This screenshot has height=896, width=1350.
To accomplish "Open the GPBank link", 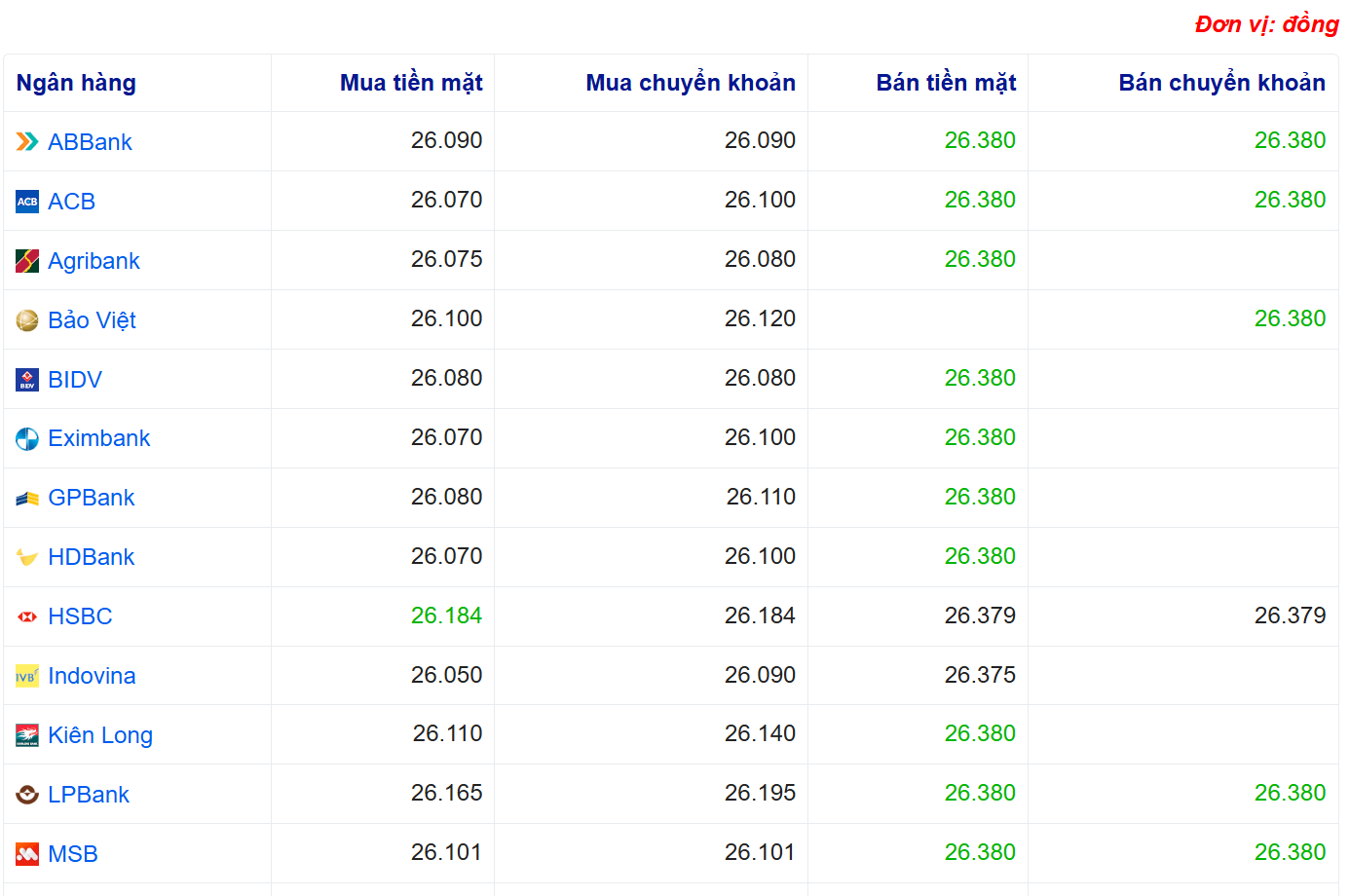I will click(92, 498).
